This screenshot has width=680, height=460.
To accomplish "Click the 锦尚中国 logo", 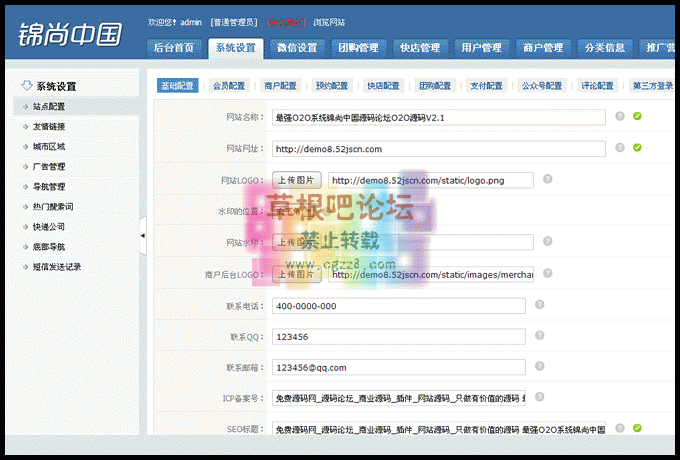I will [x=70, y=35].
